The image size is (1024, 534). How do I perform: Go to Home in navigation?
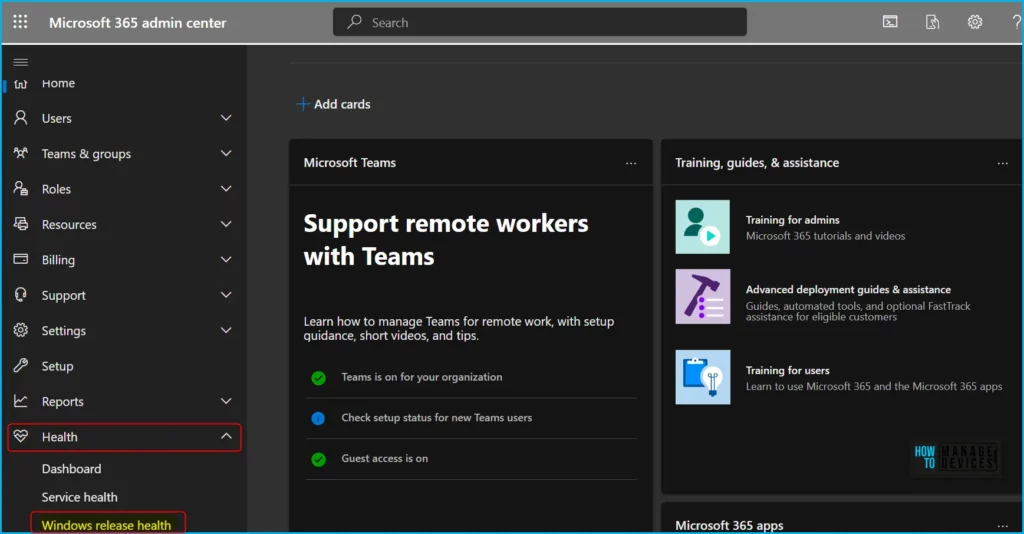[58, 84]
